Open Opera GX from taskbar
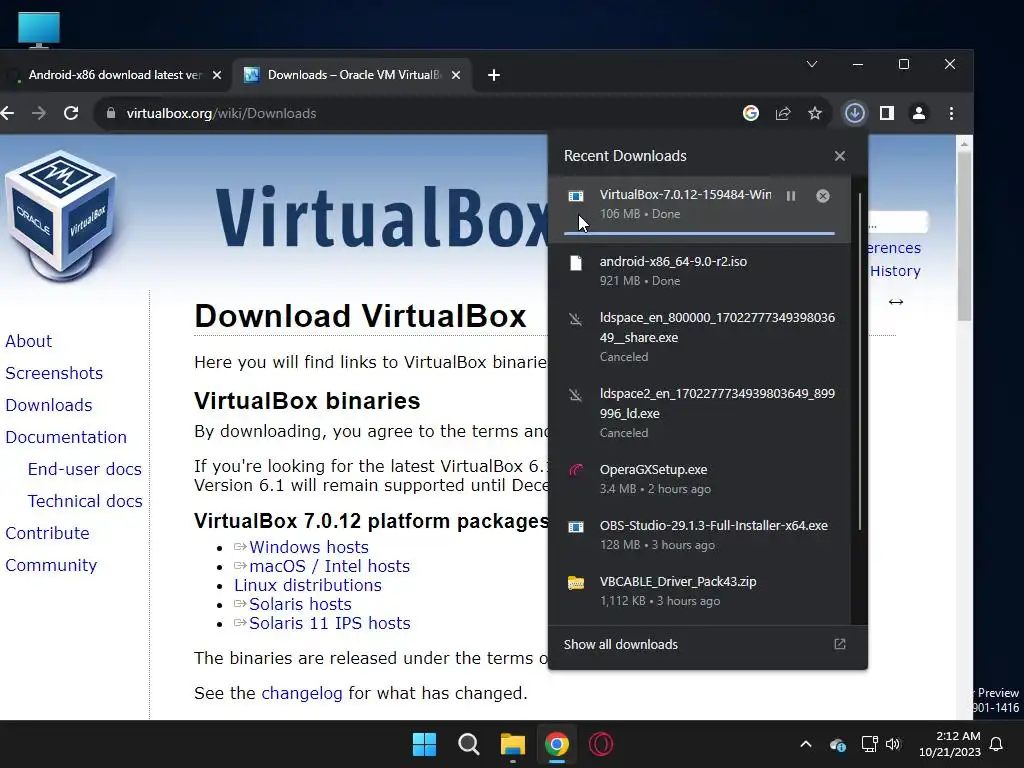Screen dimensions: 1024x768 coord(601,744)
